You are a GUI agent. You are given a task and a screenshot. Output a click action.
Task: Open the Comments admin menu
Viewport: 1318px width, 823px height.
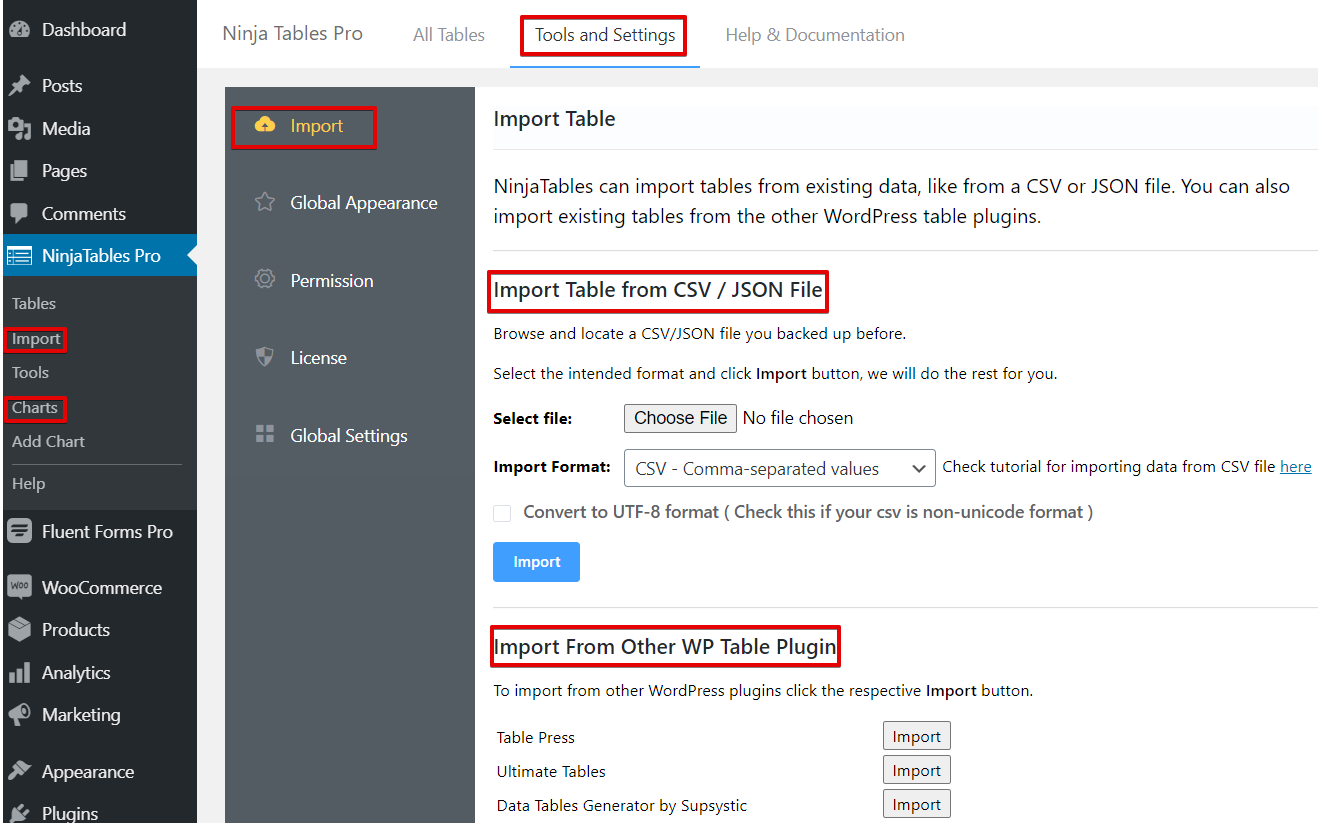click(84, 214)
